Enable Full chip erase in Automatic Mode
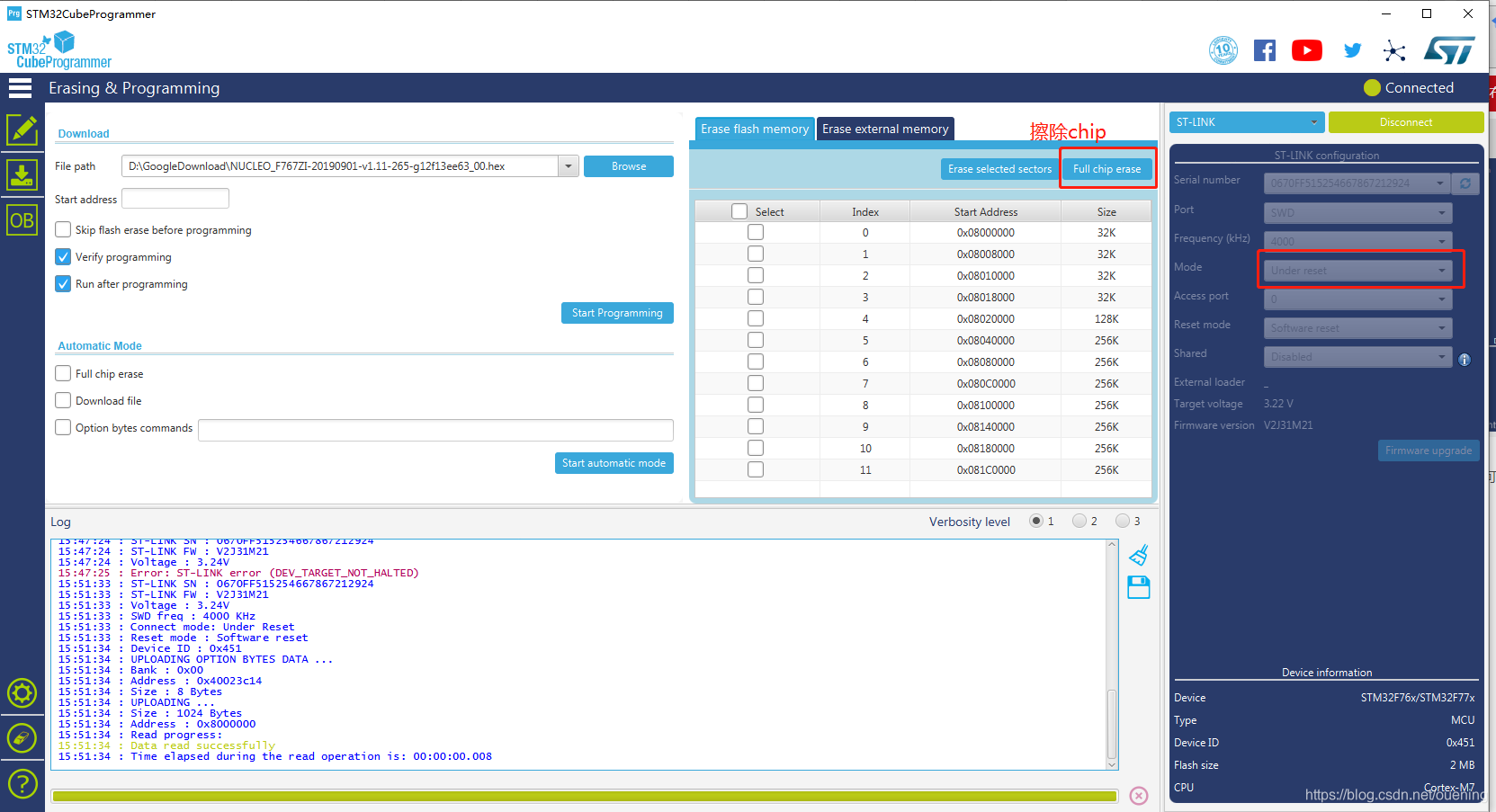 click(x=63, y=373)
